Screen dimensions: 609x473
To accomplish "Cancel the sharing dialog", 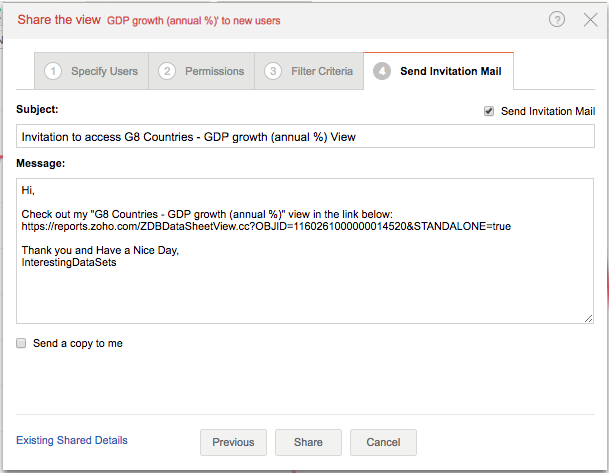I will point(383,442).
